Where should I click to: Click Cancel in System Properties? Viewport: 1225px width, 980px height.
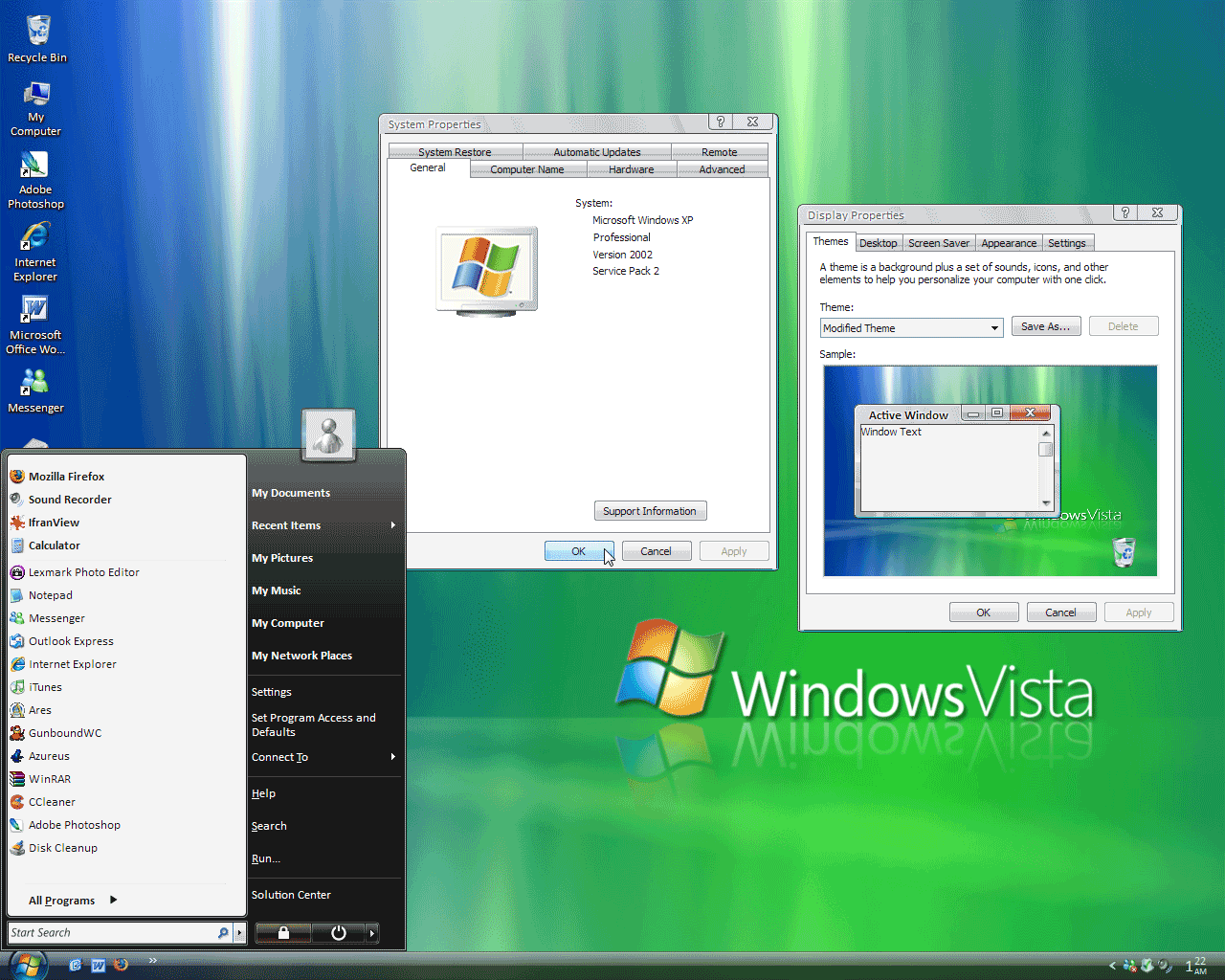(x=656, y=551)
